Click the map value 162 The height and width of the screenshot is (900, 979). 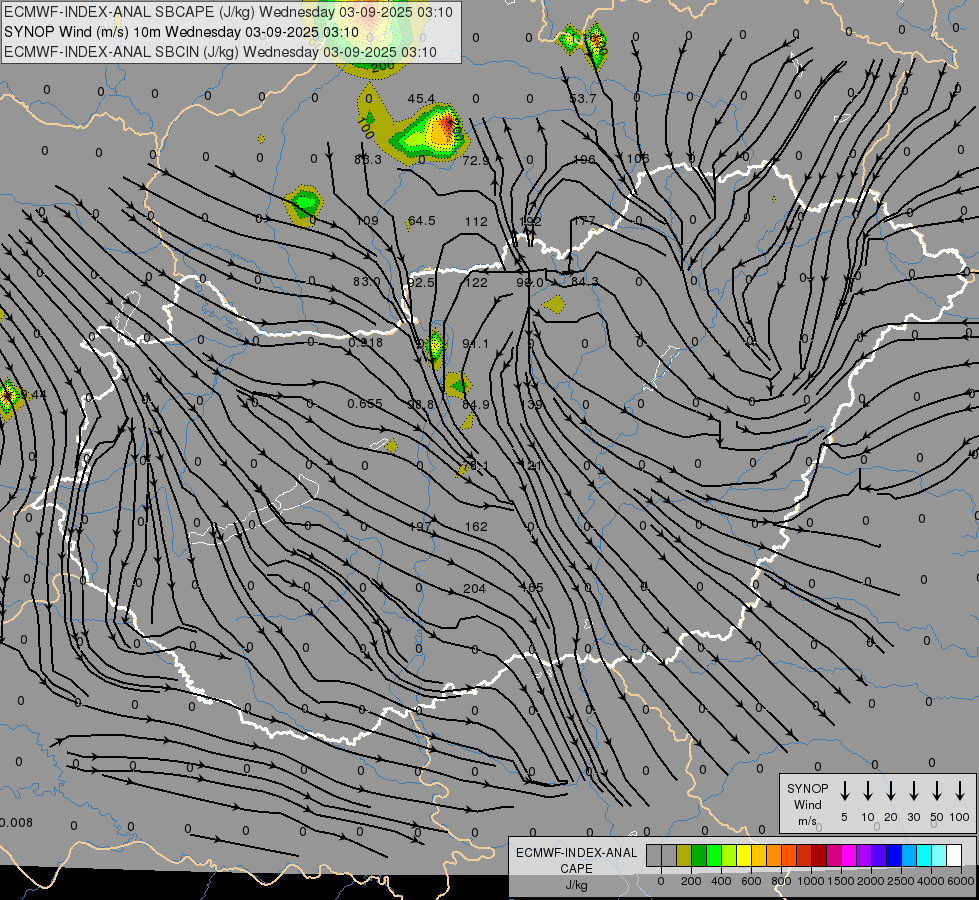[x=476, y=527]
